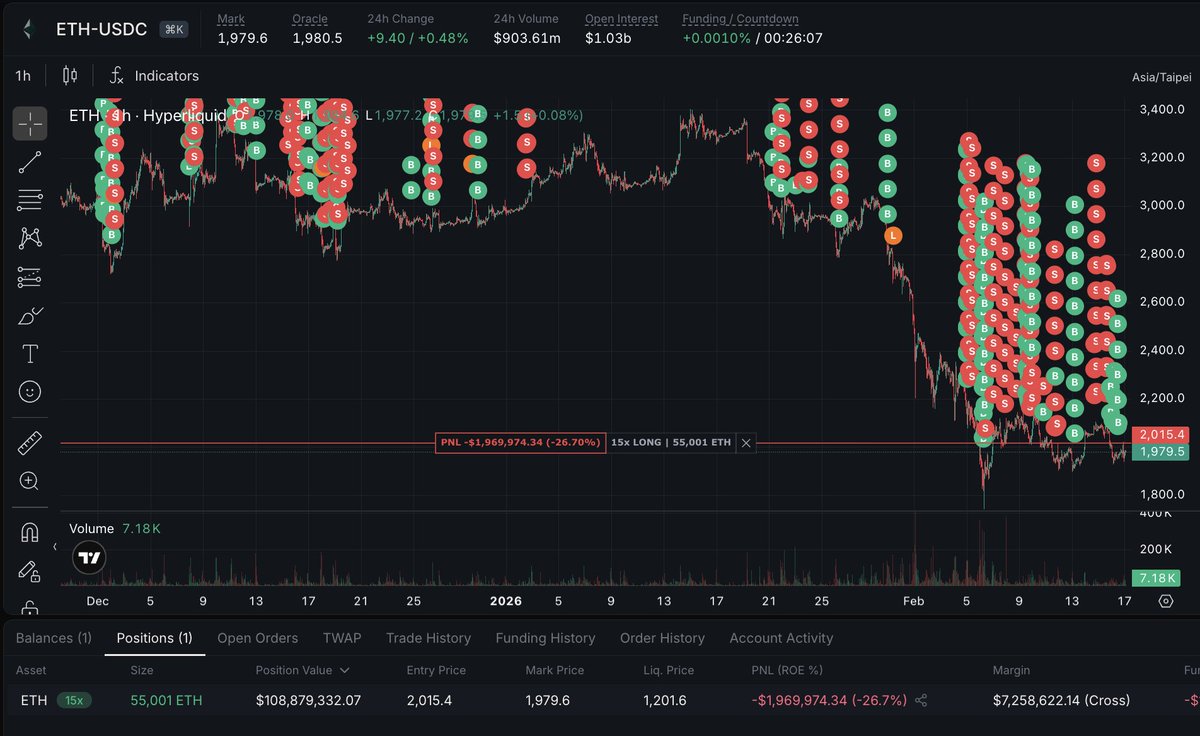The height and width of the screenshot is (736, 1200).
Task: Close the position line on the chart
Action: pyautogui.click(x=746, y=442)
